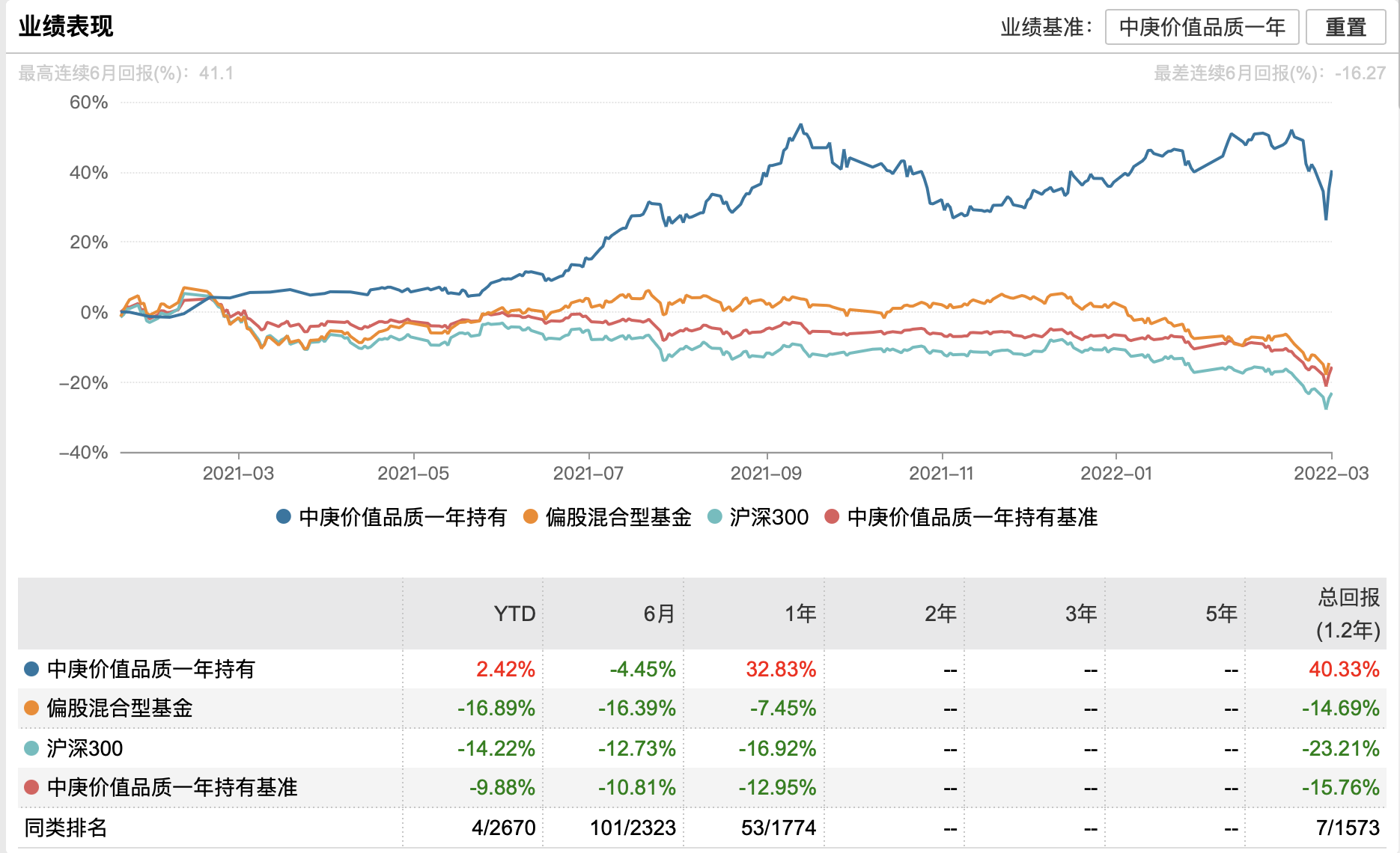Click the 40.33% total return value
1400x853 pixels.
click(1344, 669)
